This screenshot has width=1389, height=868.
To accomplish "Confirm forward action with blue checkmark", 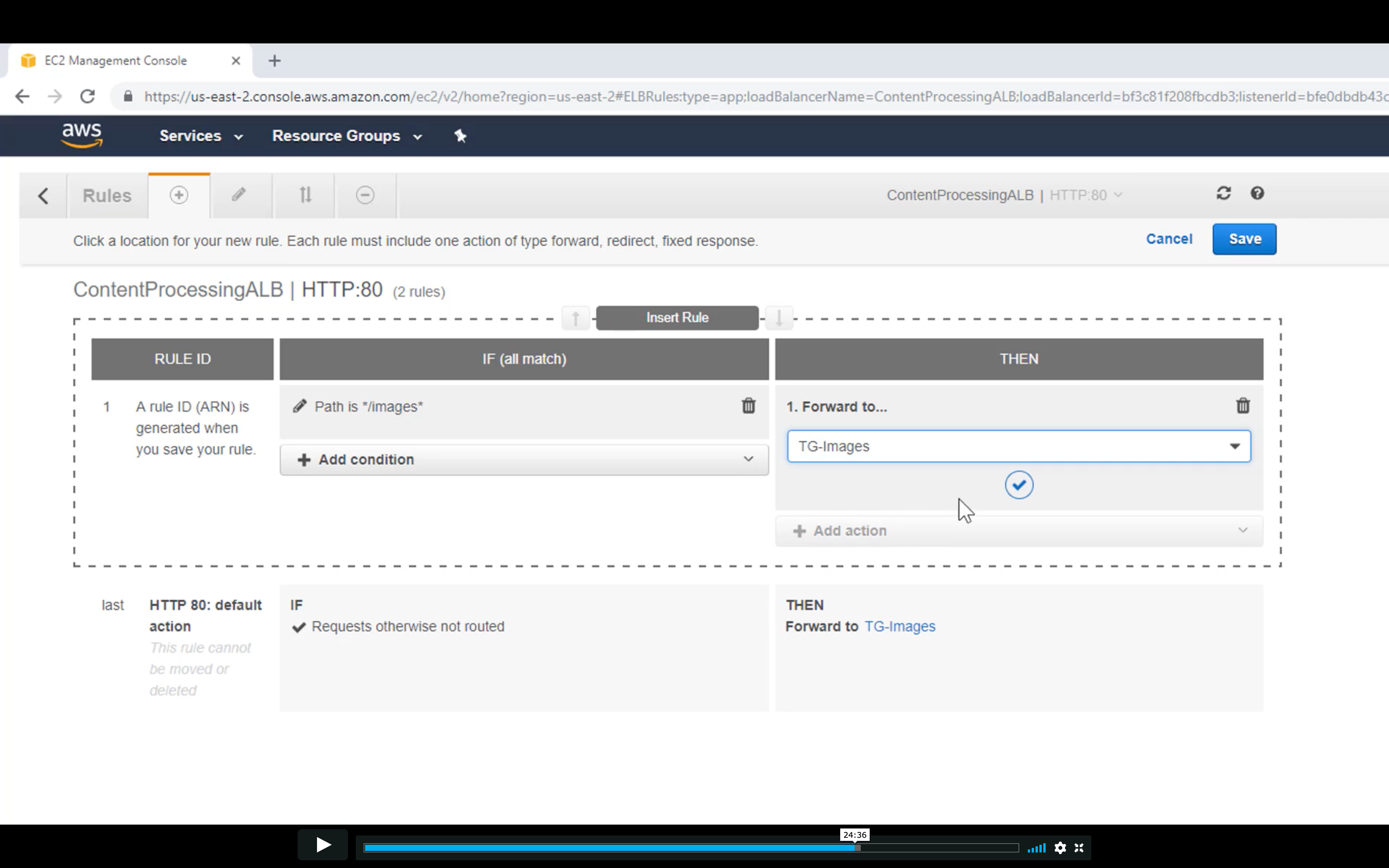I will [x=1019, y=485].
